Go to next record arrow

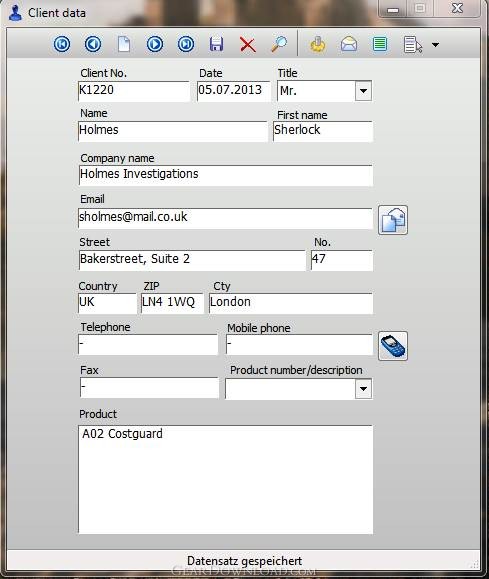click(x=155, y=44)
